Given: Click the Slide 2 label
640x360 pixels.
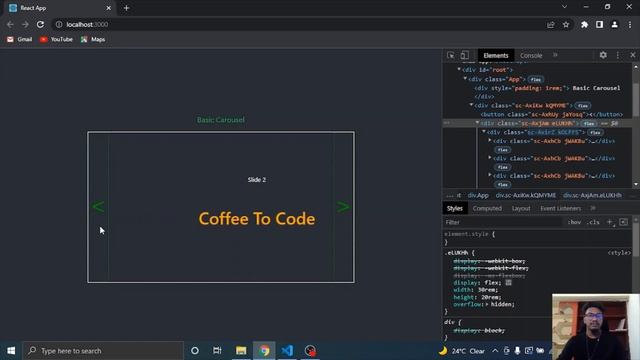Looking at the screenshot, I should pyautogui.click(x=257, y=180).
